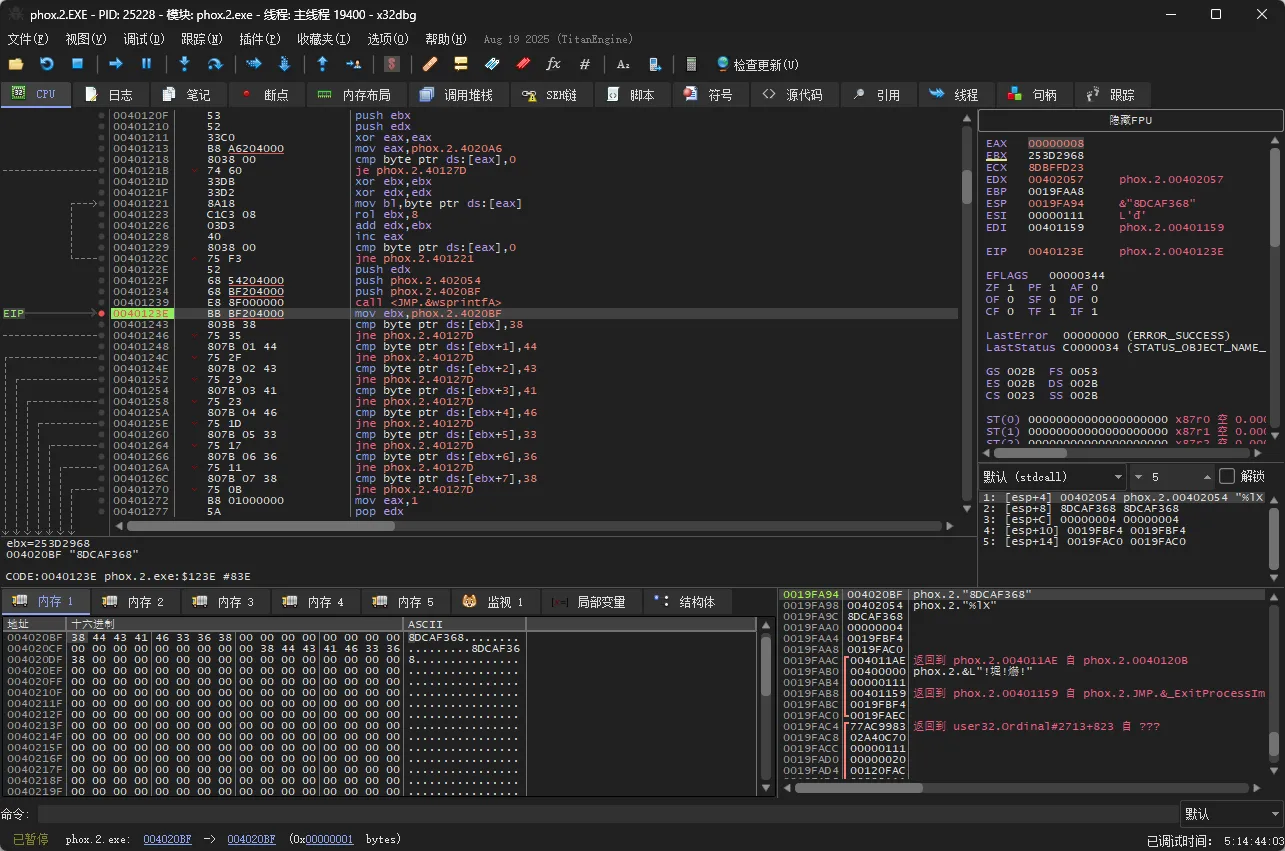Click the run arrow toolbar icon
The height and width of the screenshot is (851, 1285).
tap(116, 64)
